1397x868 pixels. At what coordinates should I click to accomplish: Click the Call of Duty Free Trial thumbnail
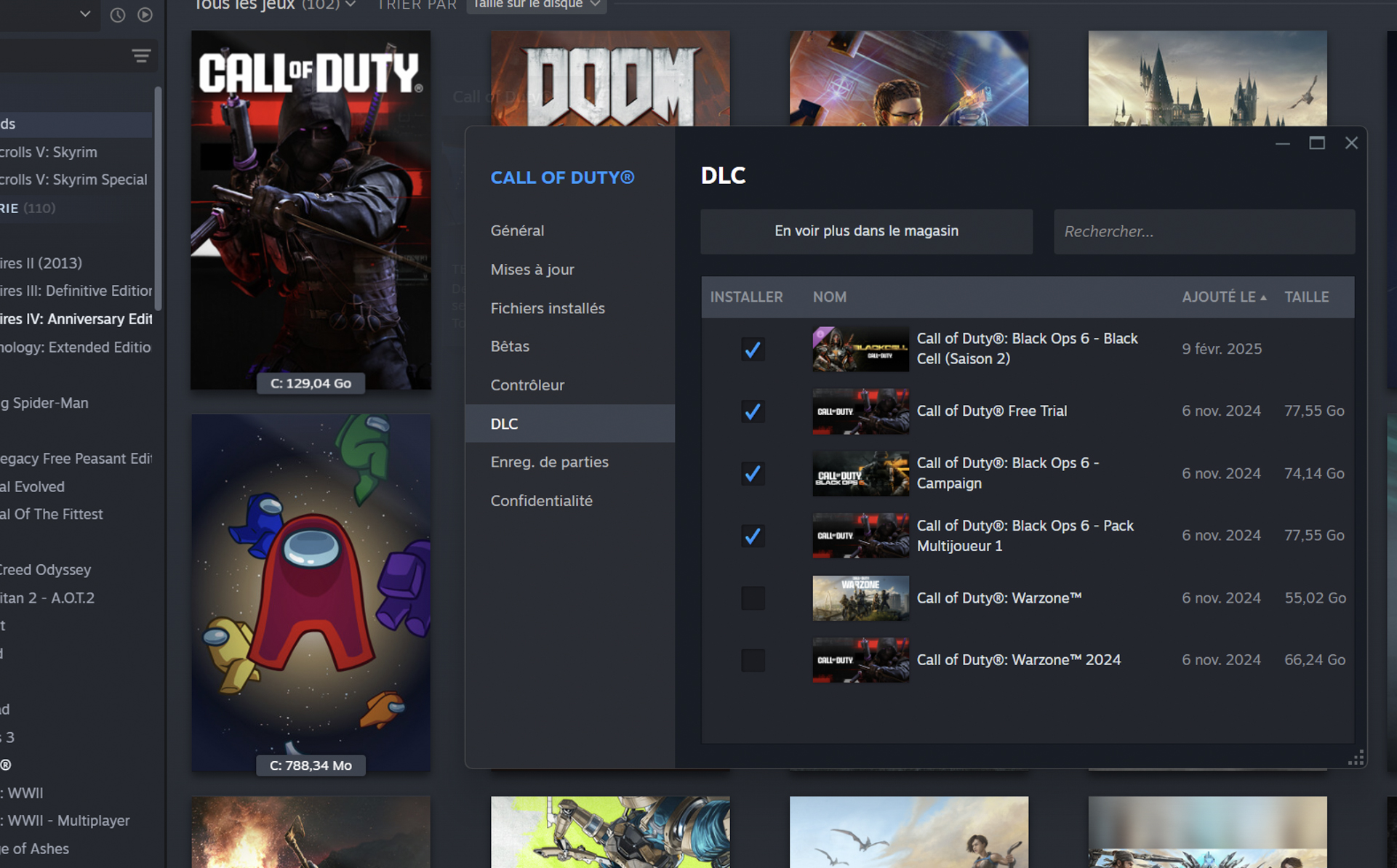[x=860, y=411]
